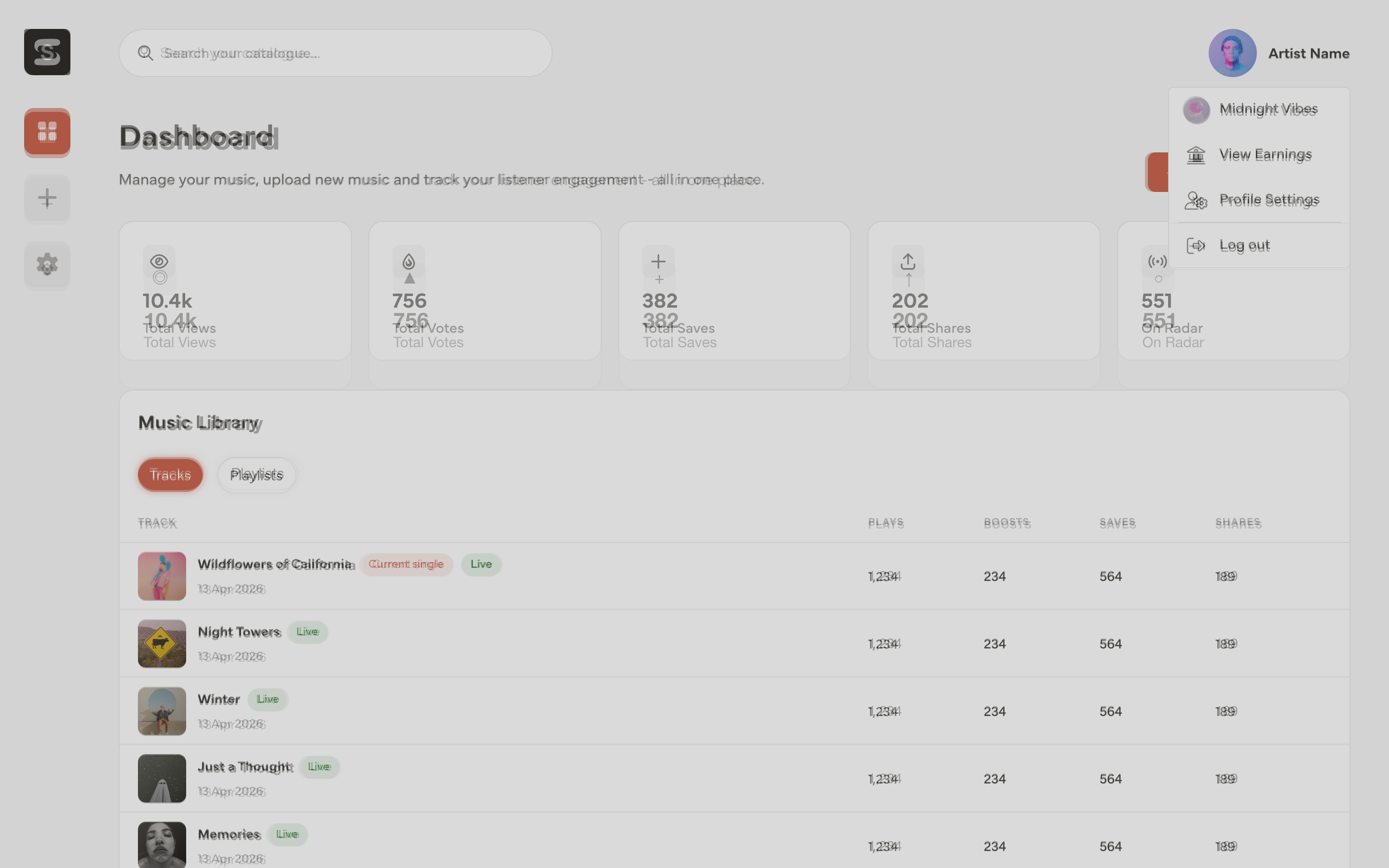Click the magnifier icon in the search bar
Image resolution: width=1389 pixels, height=868 pixels.
145,54
